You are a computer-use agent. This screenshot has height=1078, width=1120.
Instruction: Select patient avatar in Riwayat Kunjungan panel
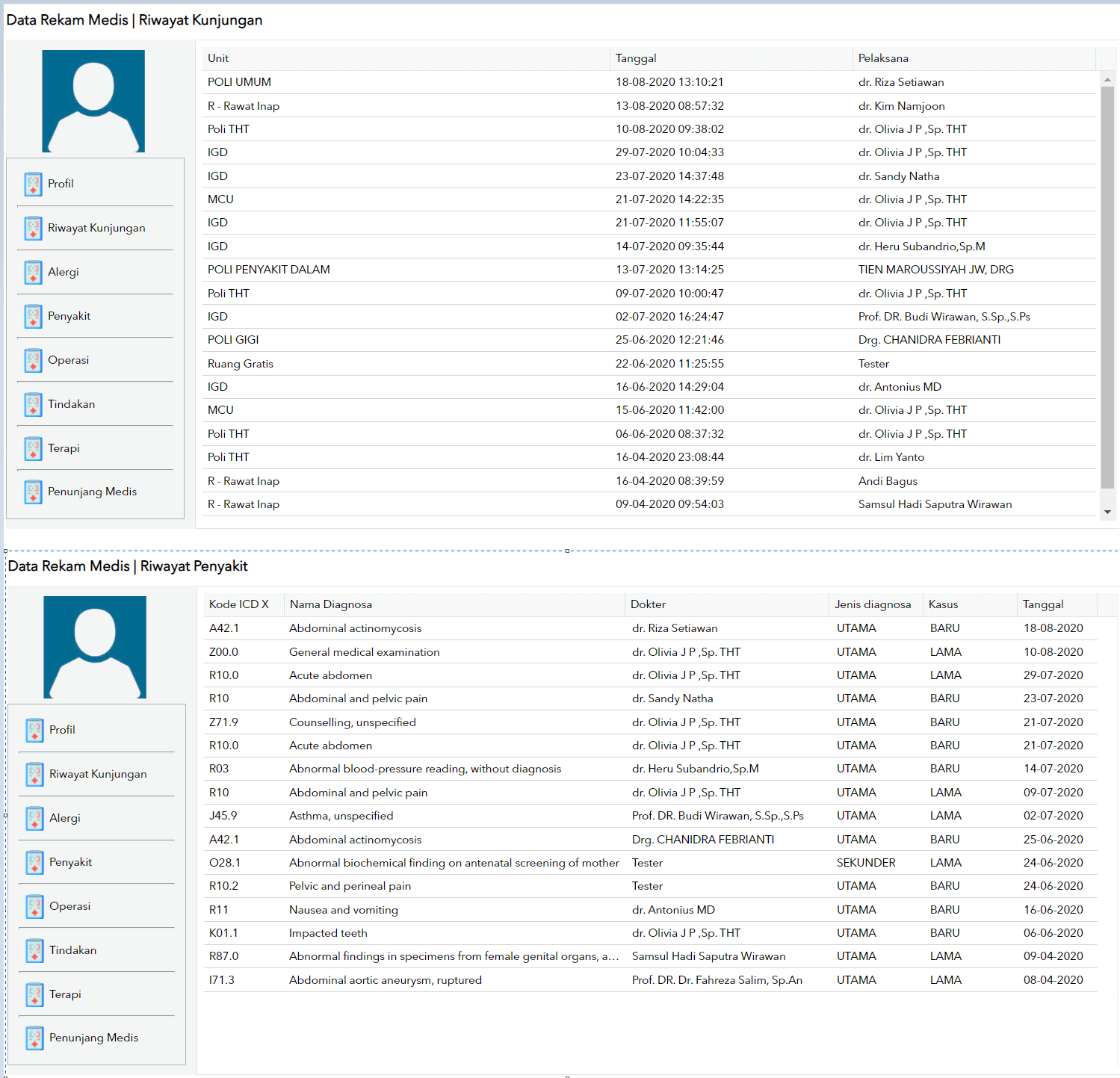pyautogui.click(x=93, y=101)
